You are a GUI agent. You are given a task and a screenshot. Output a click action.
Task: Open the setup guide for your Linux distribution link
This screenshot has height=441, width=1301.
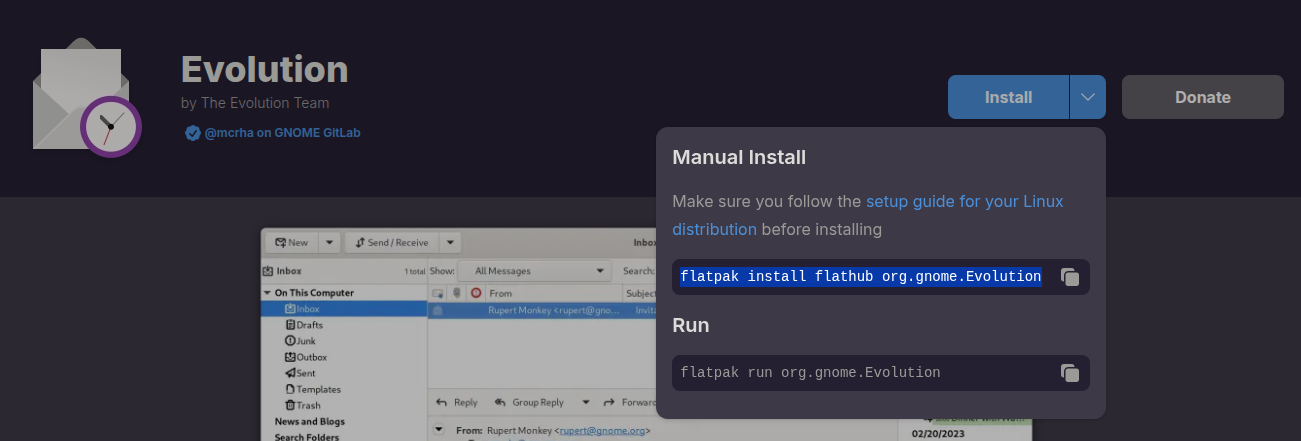click(866, 215)
